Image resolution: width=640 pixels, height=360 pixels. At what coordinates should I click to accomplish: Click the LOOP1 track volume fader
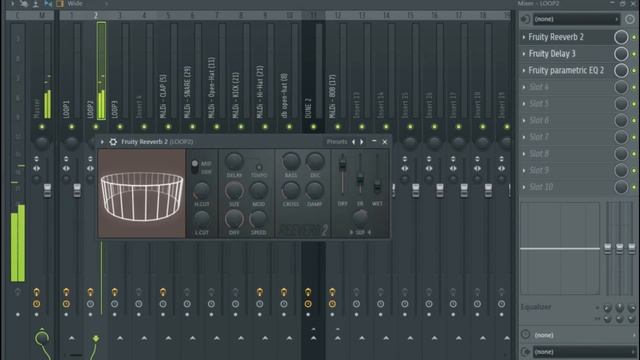coord(77,190)
